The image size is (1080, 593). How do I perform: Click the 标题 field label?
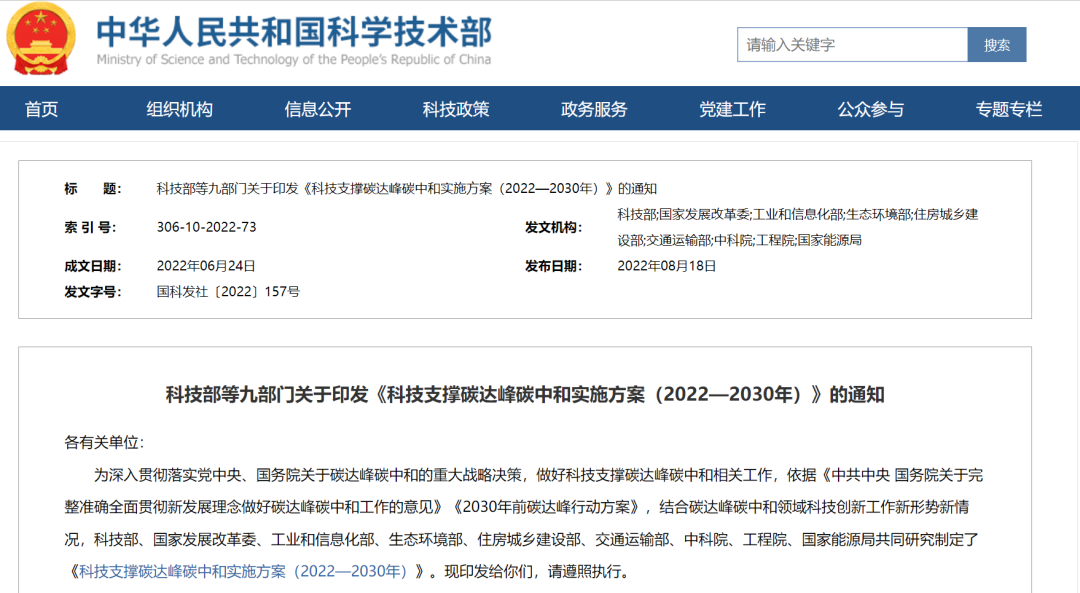tap(92, 189)
